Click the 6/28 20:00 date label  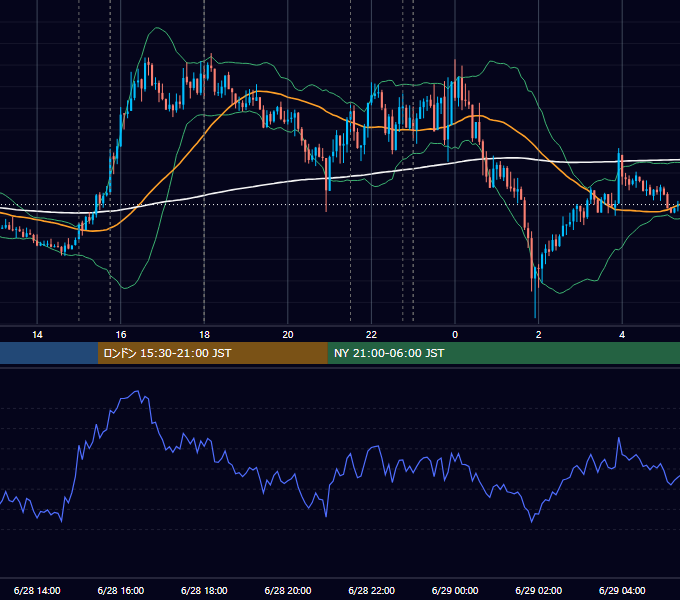tap(288, 590)
